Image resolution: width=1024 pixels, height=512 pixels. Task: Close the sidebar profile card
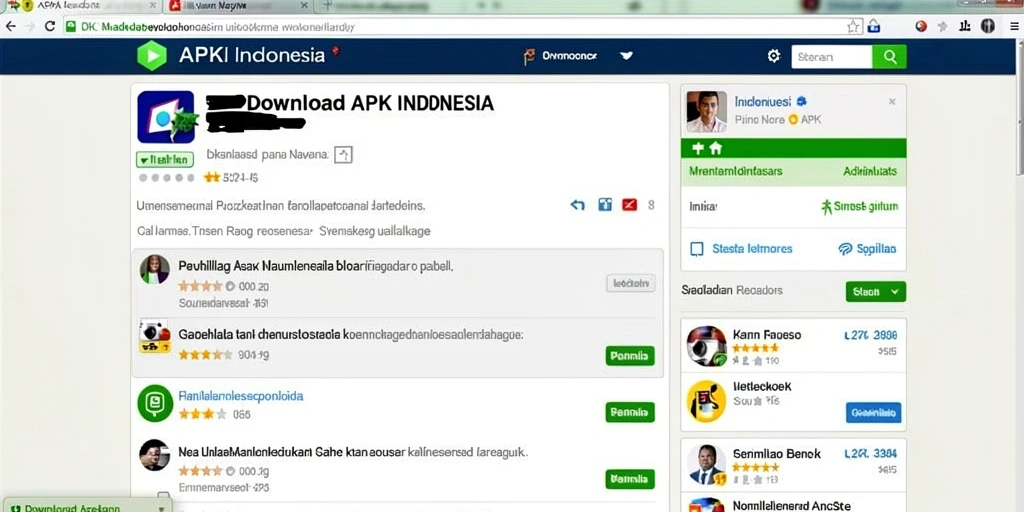[x=891, y=102]
